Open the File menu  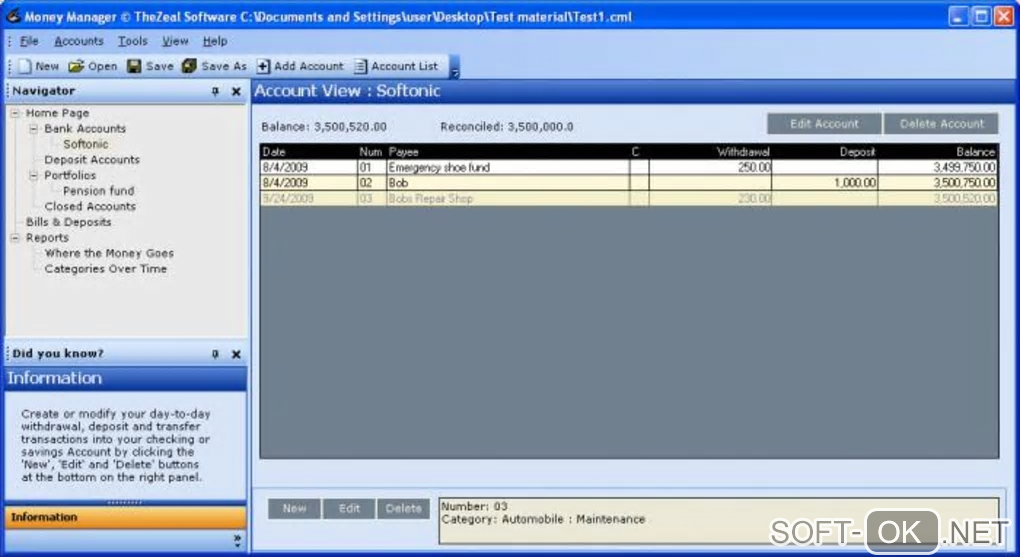29,41
